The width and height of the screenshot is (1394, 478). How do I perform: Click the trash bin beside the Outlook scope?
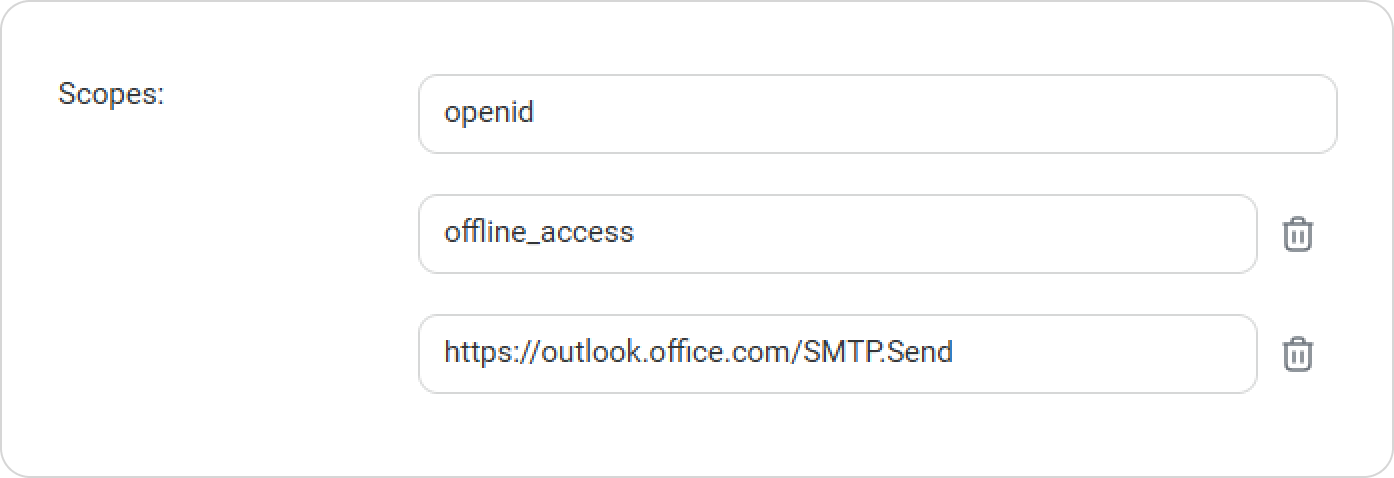click(1297, 354)
